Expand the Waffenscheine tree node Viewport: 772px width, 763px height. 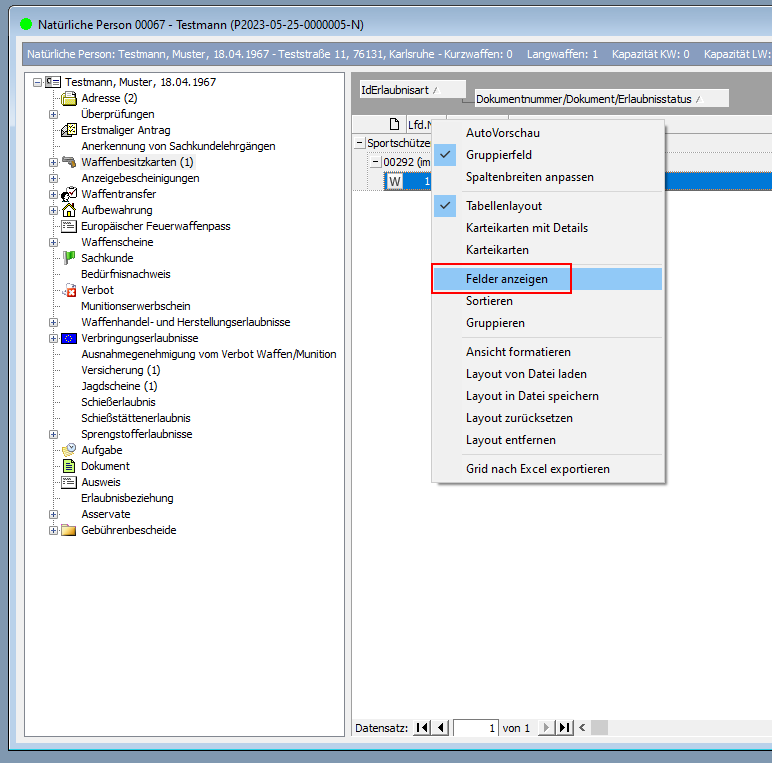click(x=54, y=242)
